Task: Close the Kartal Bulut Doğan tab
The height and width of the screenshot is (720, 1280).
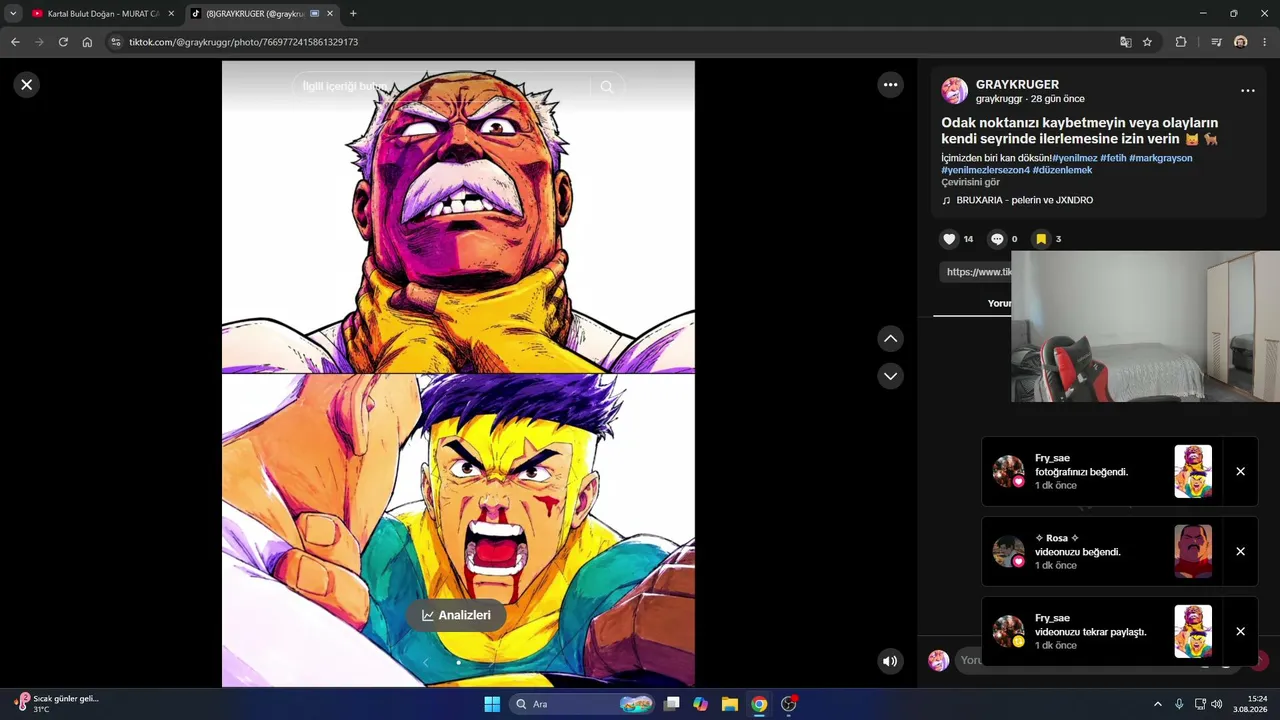Action: (171, 14)
